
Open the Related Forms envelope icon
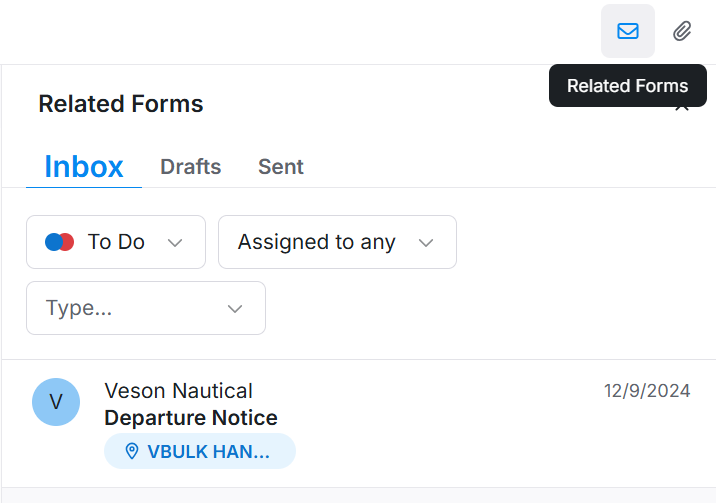pyautogui.click(x=627, y=31)
